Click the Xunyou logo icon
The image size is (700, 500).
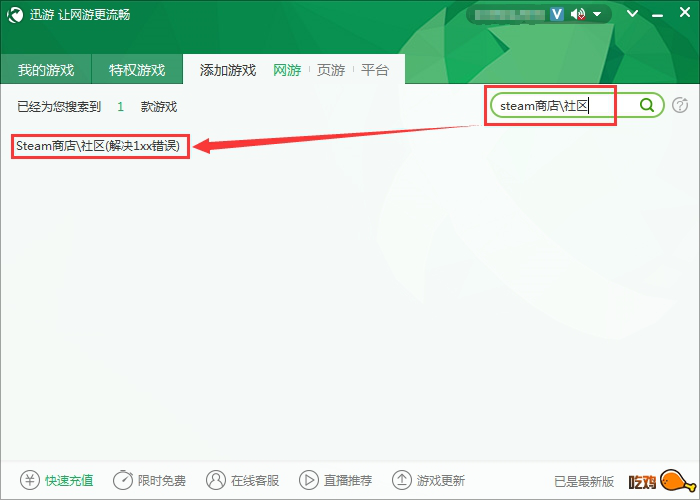tap(15, 15)
